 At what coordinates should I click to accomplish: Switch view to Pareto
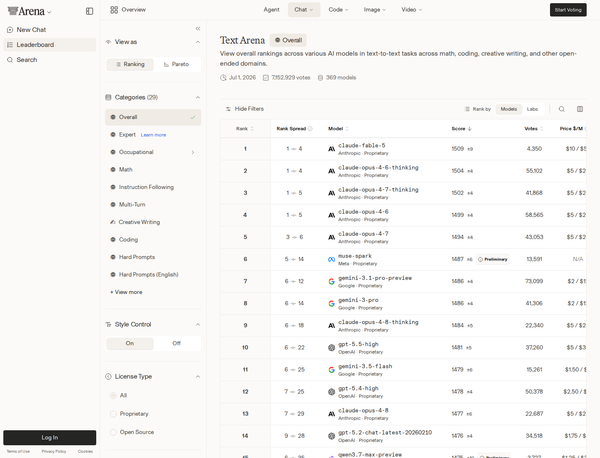click(176, 64)
